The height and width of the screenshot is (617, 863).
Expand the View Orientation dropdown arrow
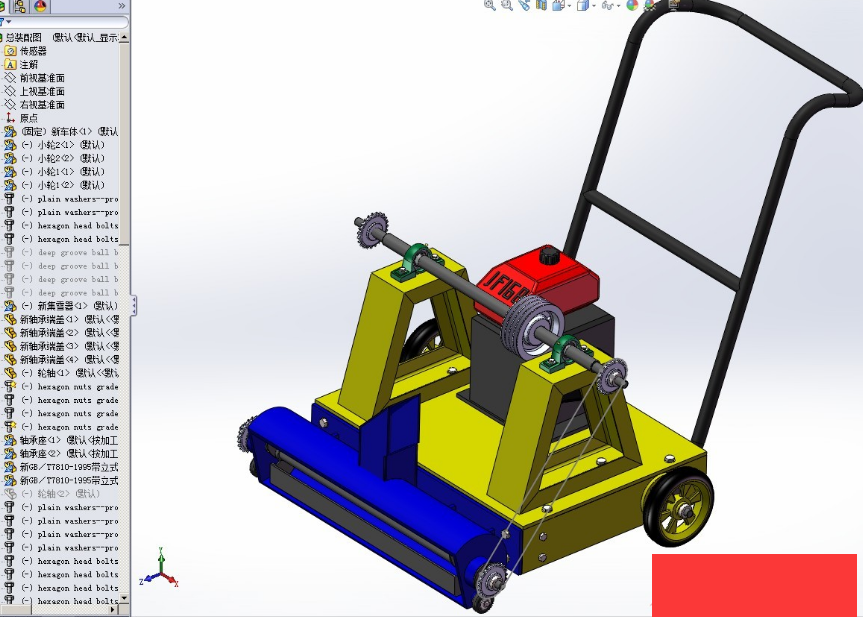(x=570, y=6)
